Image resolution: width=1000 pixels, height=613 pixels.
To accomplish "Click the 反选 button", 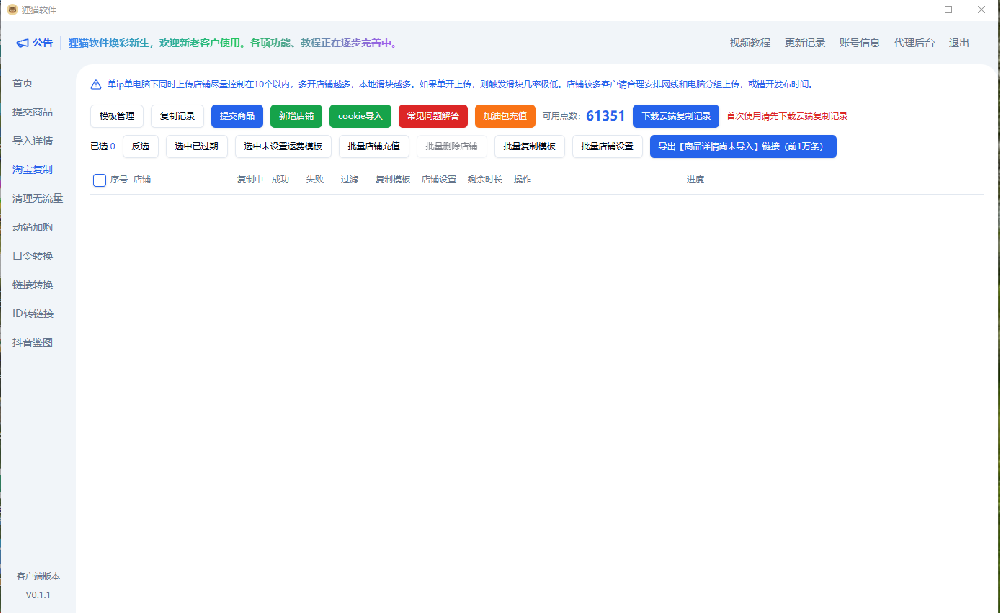I will point(140,146).
